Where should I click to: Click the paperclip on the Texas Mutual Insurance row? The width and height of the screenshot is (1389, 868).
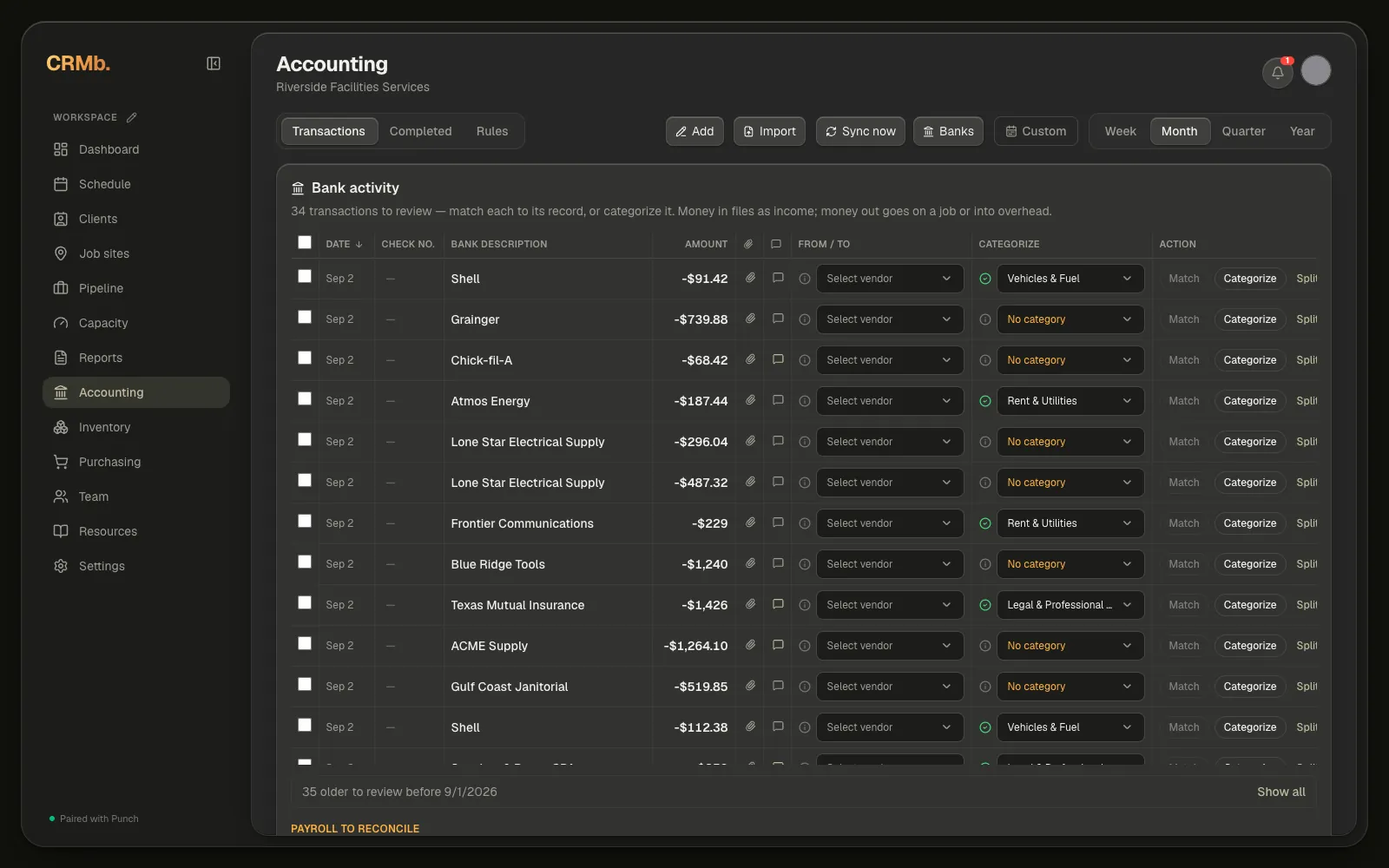(750, 604)
